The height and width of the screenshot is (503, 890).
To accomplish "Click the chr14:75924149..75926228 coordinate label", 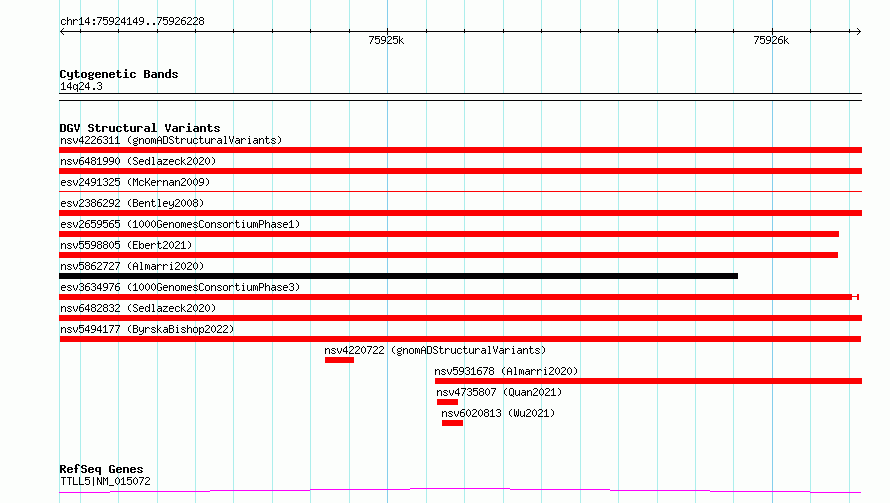I will tap(132, 22).
